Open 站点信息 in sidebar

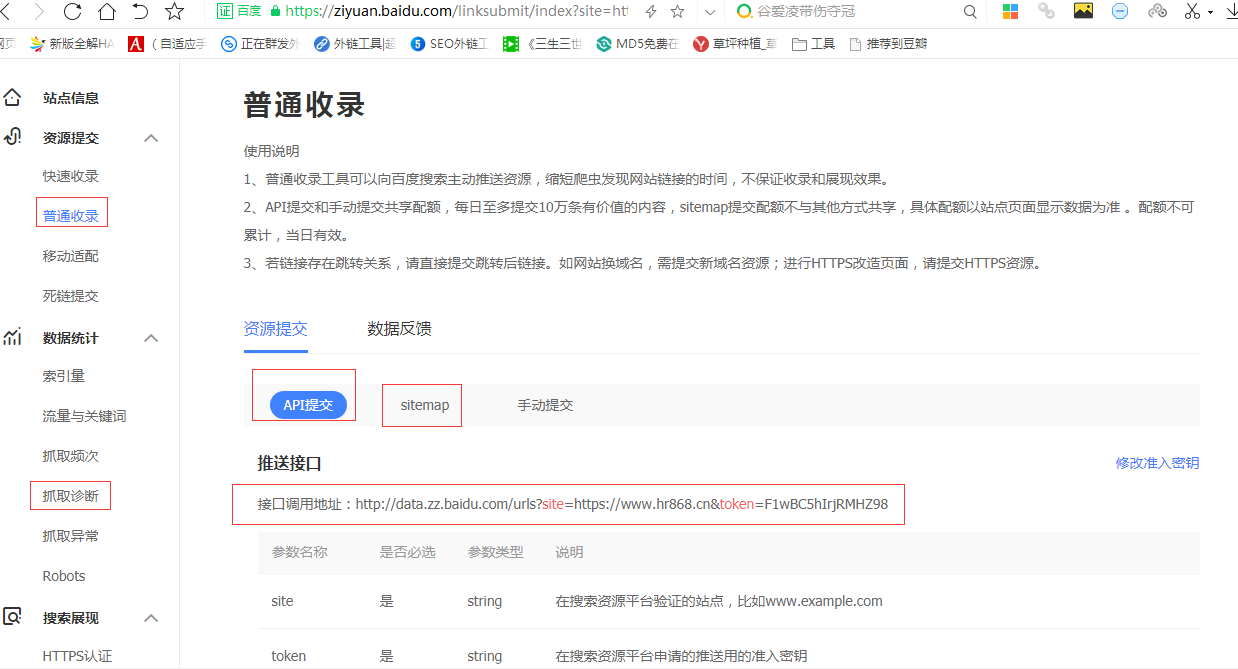tap(71, 98)
